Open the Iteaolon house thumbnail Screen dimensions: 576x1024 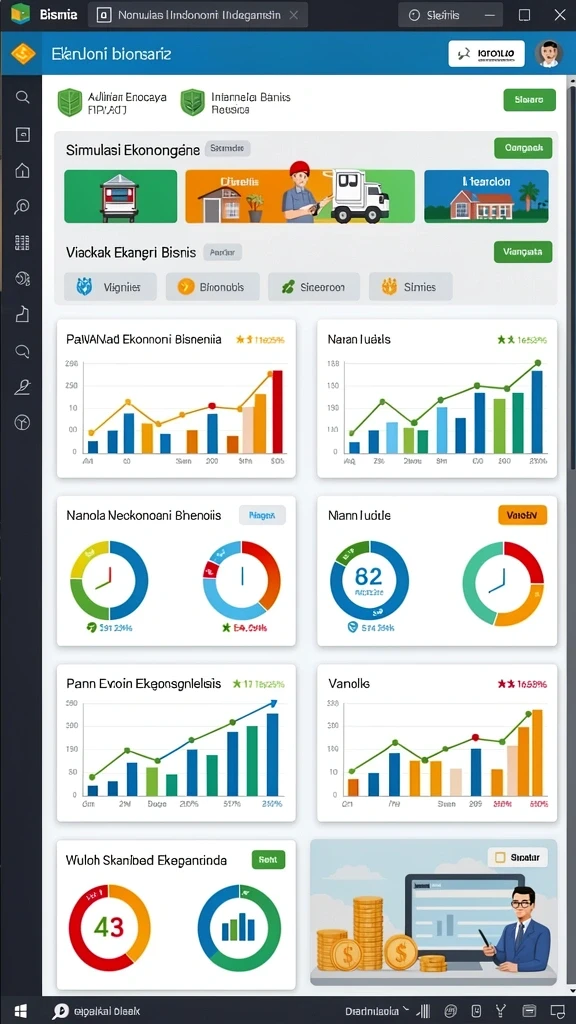pyautogui.click(x=486, y=197)
